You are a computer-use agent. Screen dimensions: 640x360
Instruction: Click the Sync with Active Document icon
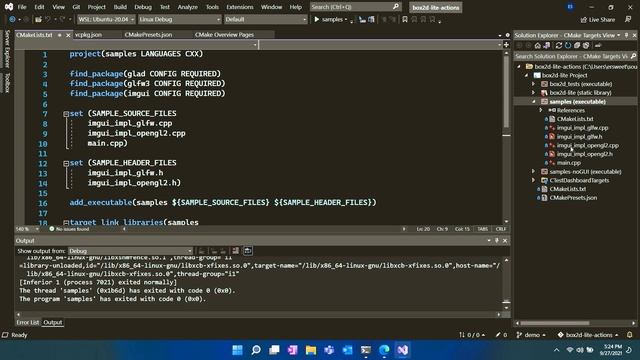(x=559, y=45)
